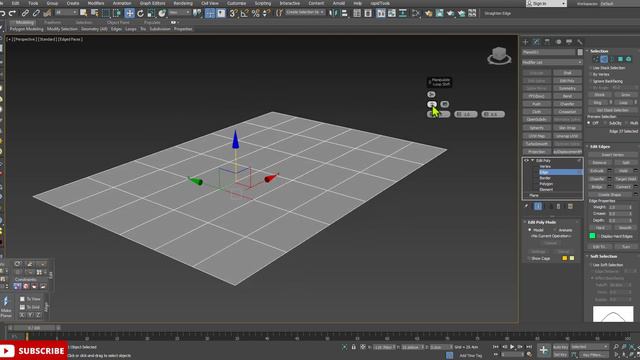This screenshot has width=640, height=360.
Task: Open the Create Selection Set dropdown
Action: [x=305, y=13]
